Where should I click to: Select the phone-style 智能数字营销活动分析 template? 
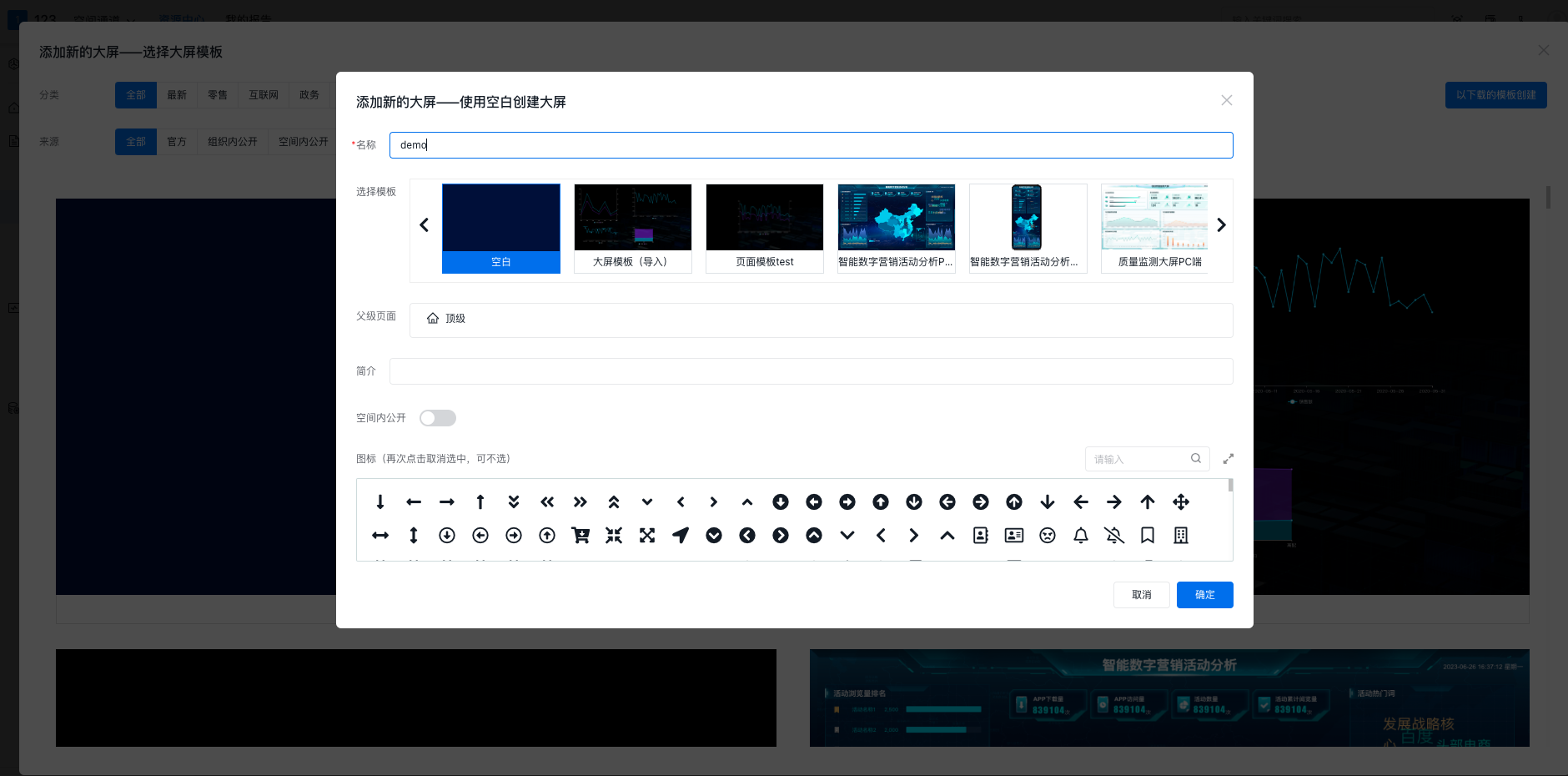[1028, 229]
